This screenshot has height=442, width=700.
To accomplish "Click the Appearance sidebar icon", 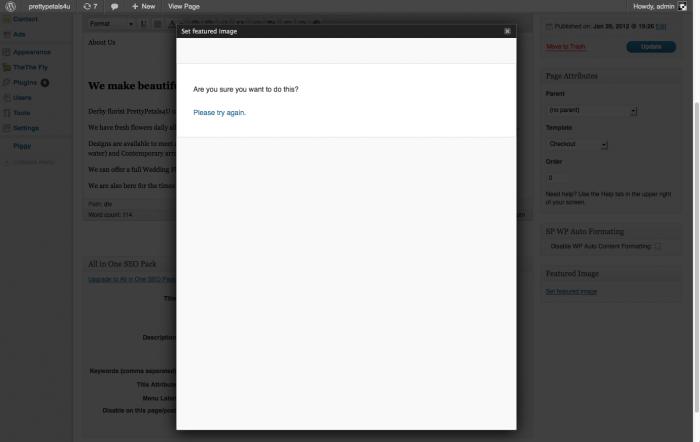I will click(x=7, y=52).
